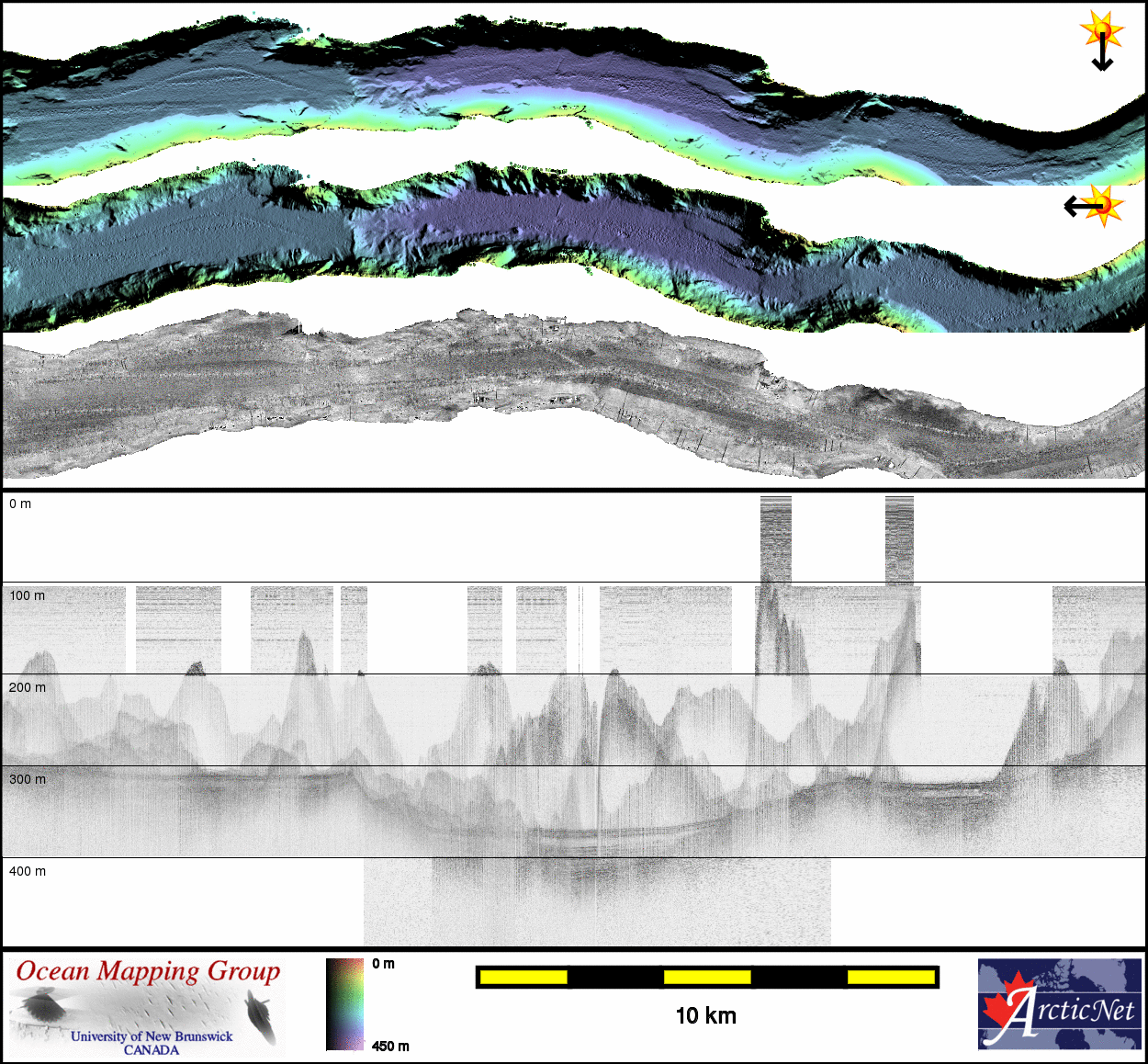Select University of New Brunswick text

tap(152, 1036)
